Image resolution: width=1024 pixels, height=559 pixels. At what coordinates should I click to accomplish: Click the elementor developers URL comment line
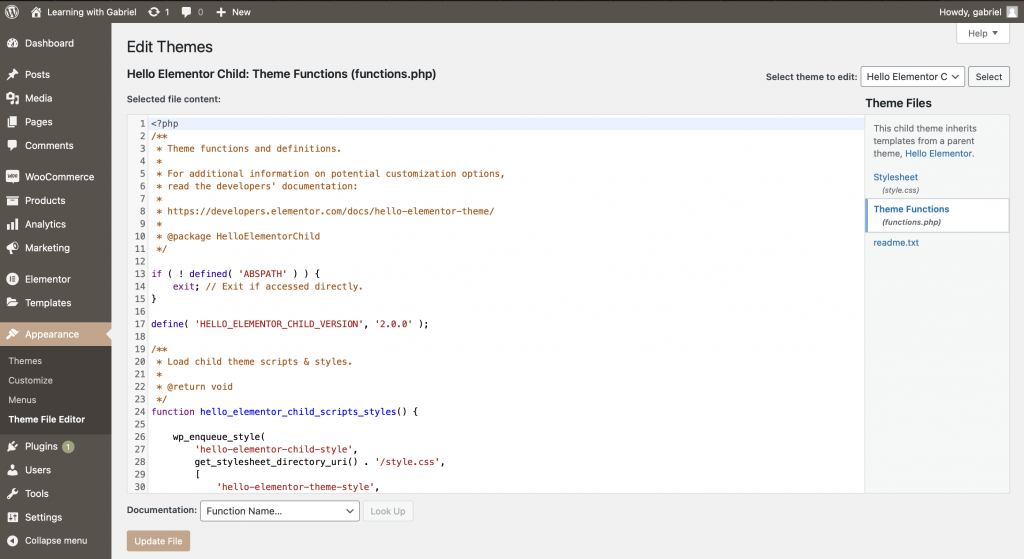click(325, 211)
